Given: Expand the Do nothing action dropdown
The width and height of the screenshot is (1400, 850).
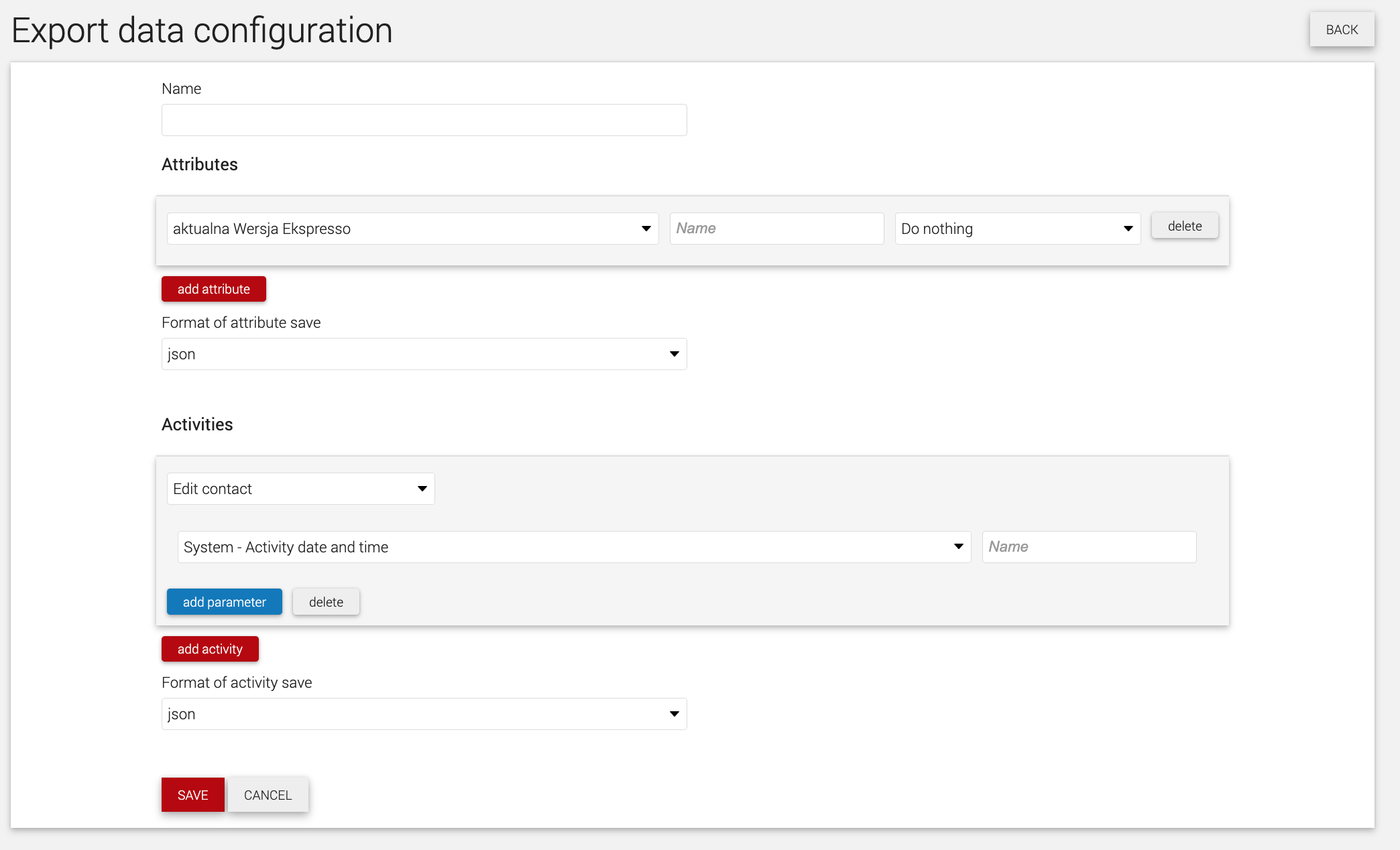Looking at the screenshot, I should coord(1017,229).
